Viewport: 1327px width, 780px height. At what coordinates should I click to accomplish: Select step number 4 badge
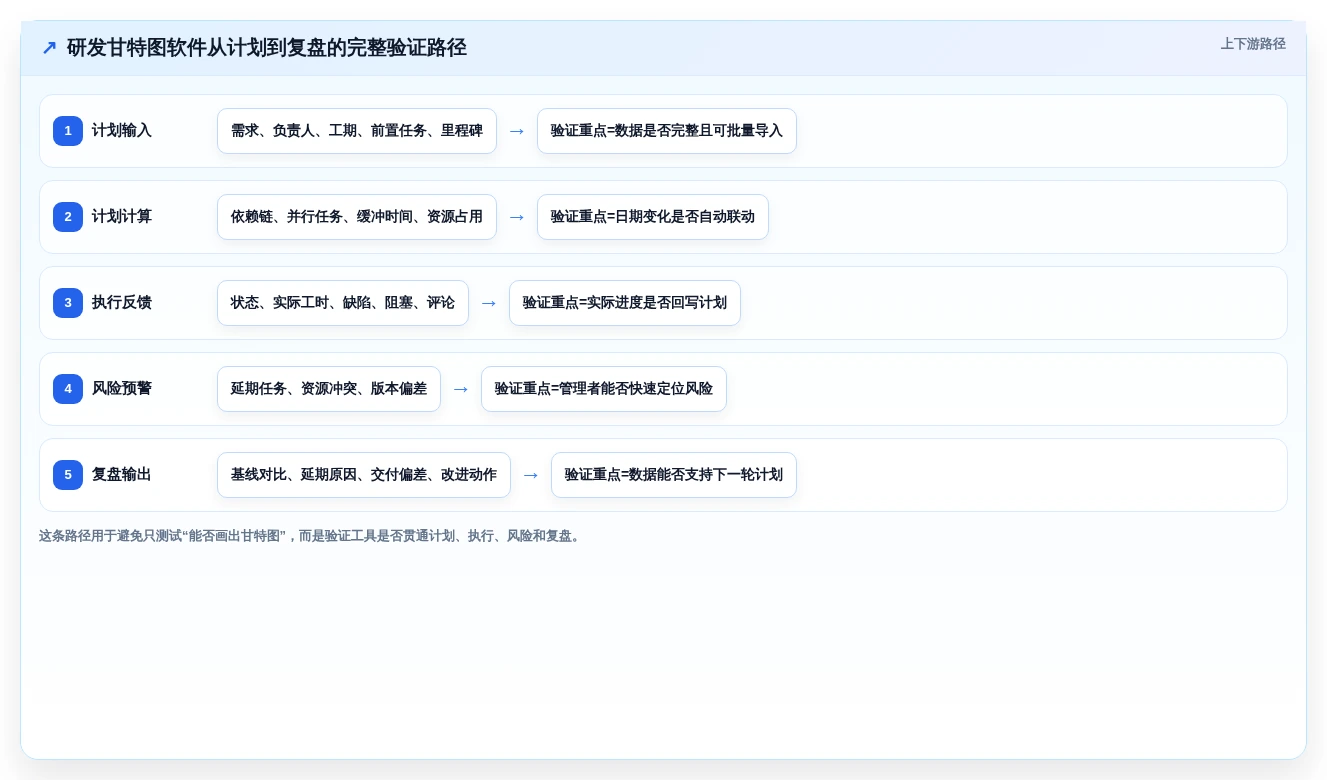68,389
